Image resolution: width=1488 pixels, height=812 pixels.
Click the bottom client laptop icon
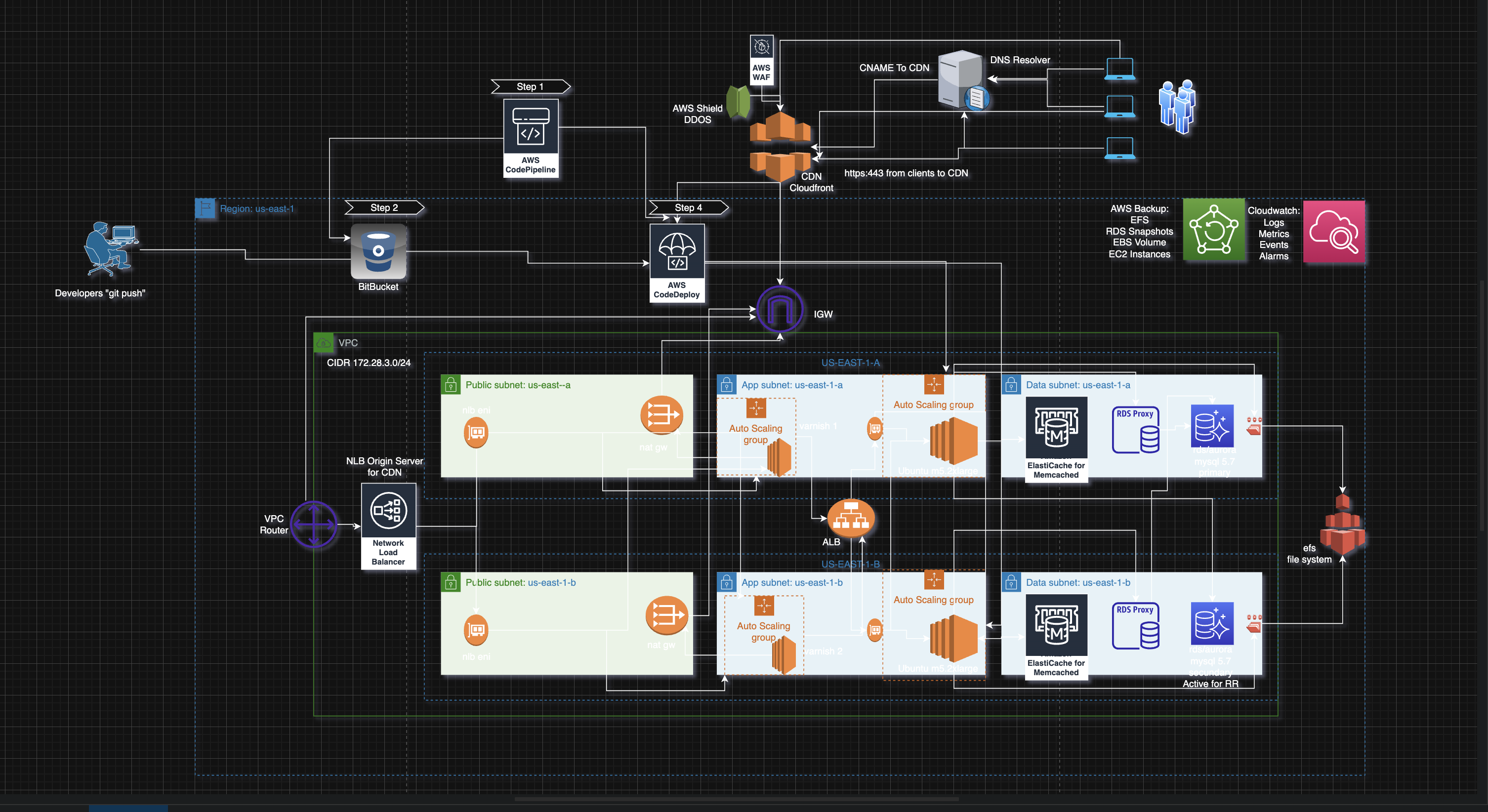(1119, 149)
